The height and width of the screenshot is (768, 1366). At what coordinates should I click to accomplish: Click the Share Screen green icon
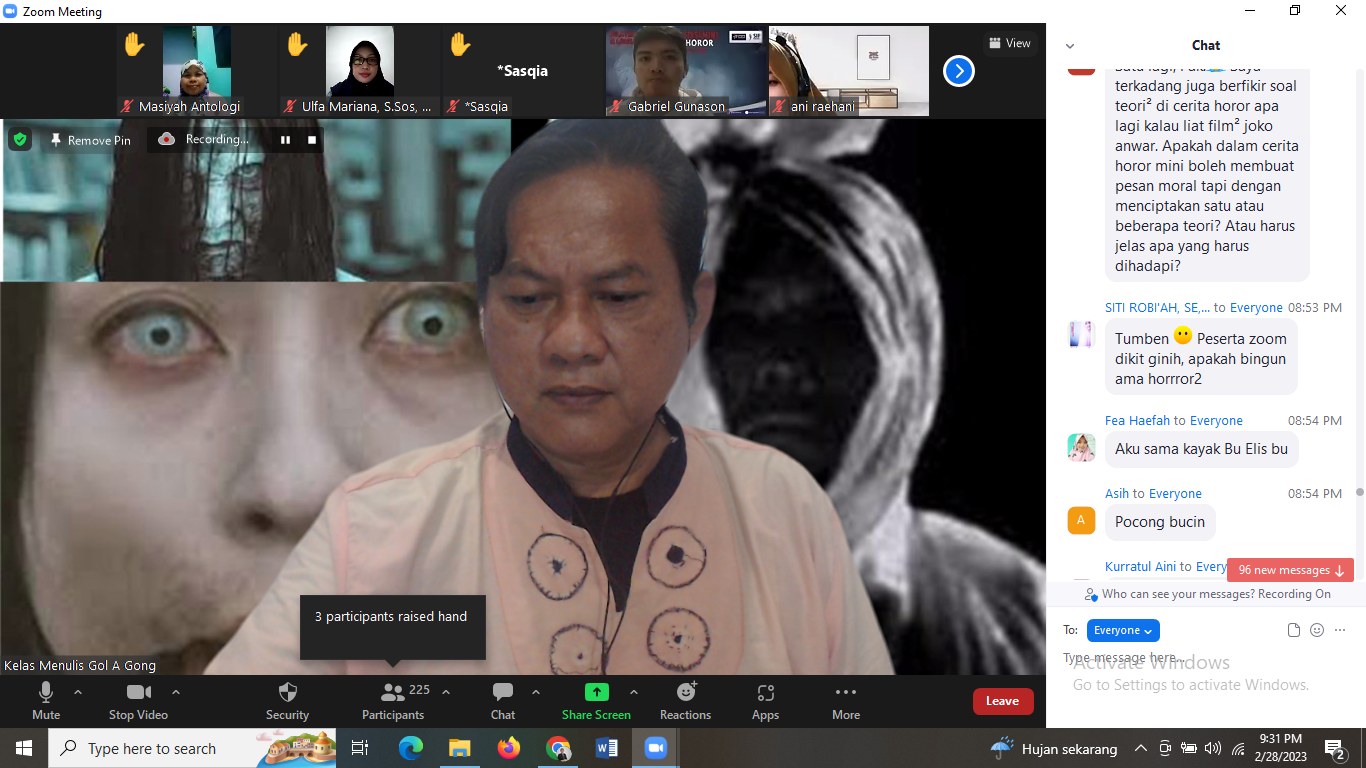[x=596, y=692]
